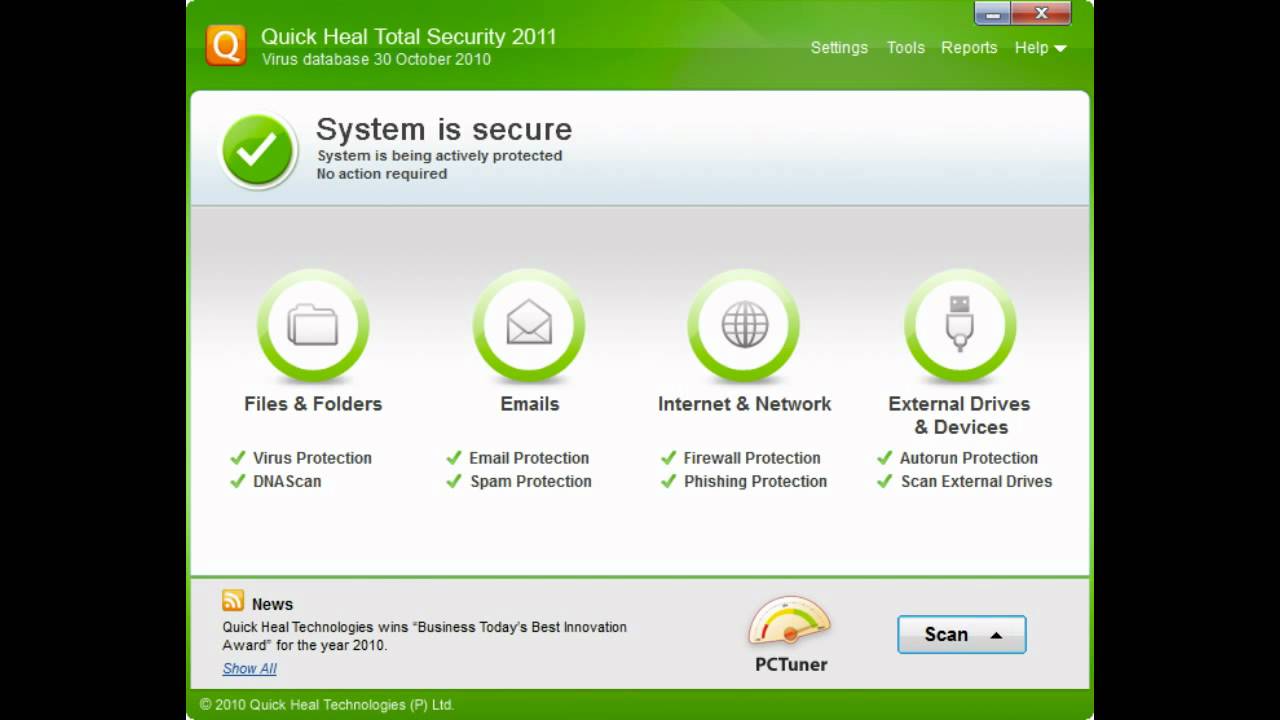Click the System is secure heading
Viewport: 1280px width, 720px height.
click(444, 129)
